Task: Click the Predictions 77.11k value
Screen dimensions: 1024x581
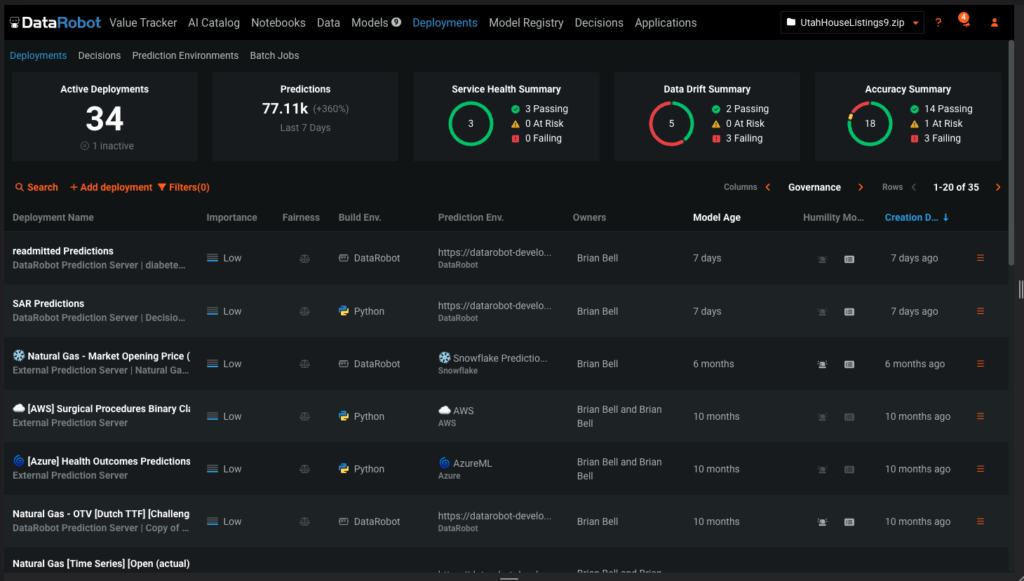Action: click(285, 108)
